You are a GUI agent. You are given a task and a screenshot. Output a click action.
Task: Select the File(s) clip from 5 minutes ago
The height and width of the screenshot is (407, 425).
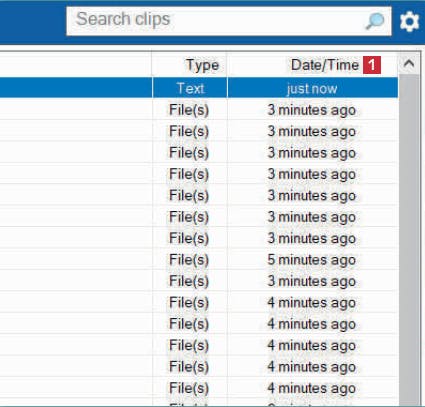point(199,259)
